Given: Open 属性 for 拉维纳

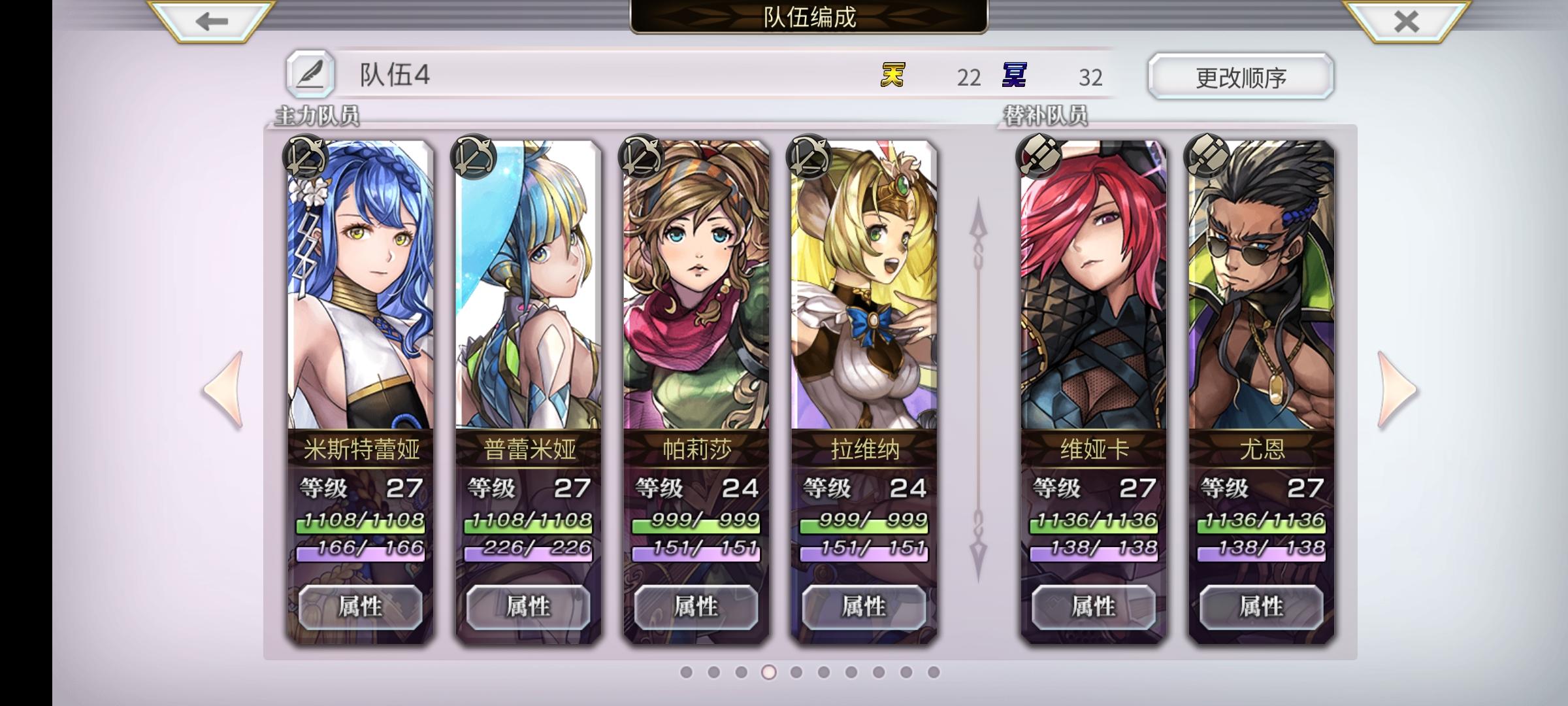Looking at the screenshot, I should coord(864,607).
